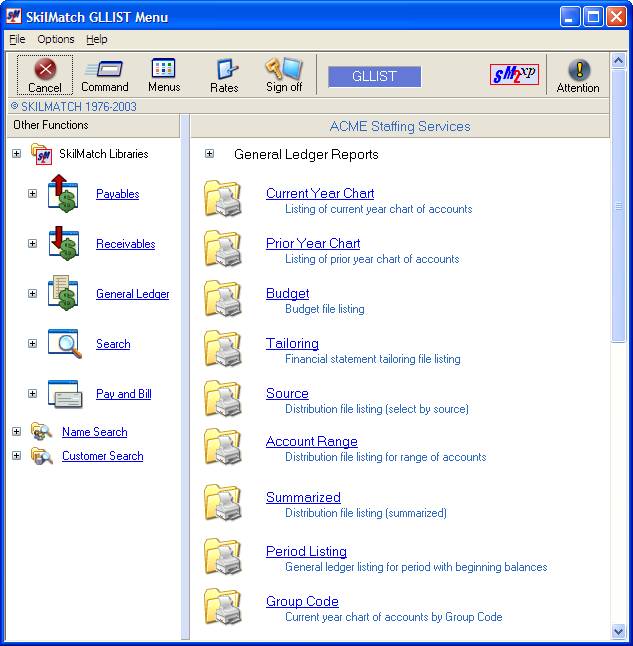This screenshot has height=646, width=633.
Task: Click the Cancel toolbar icon
Action: pos(45,69)
